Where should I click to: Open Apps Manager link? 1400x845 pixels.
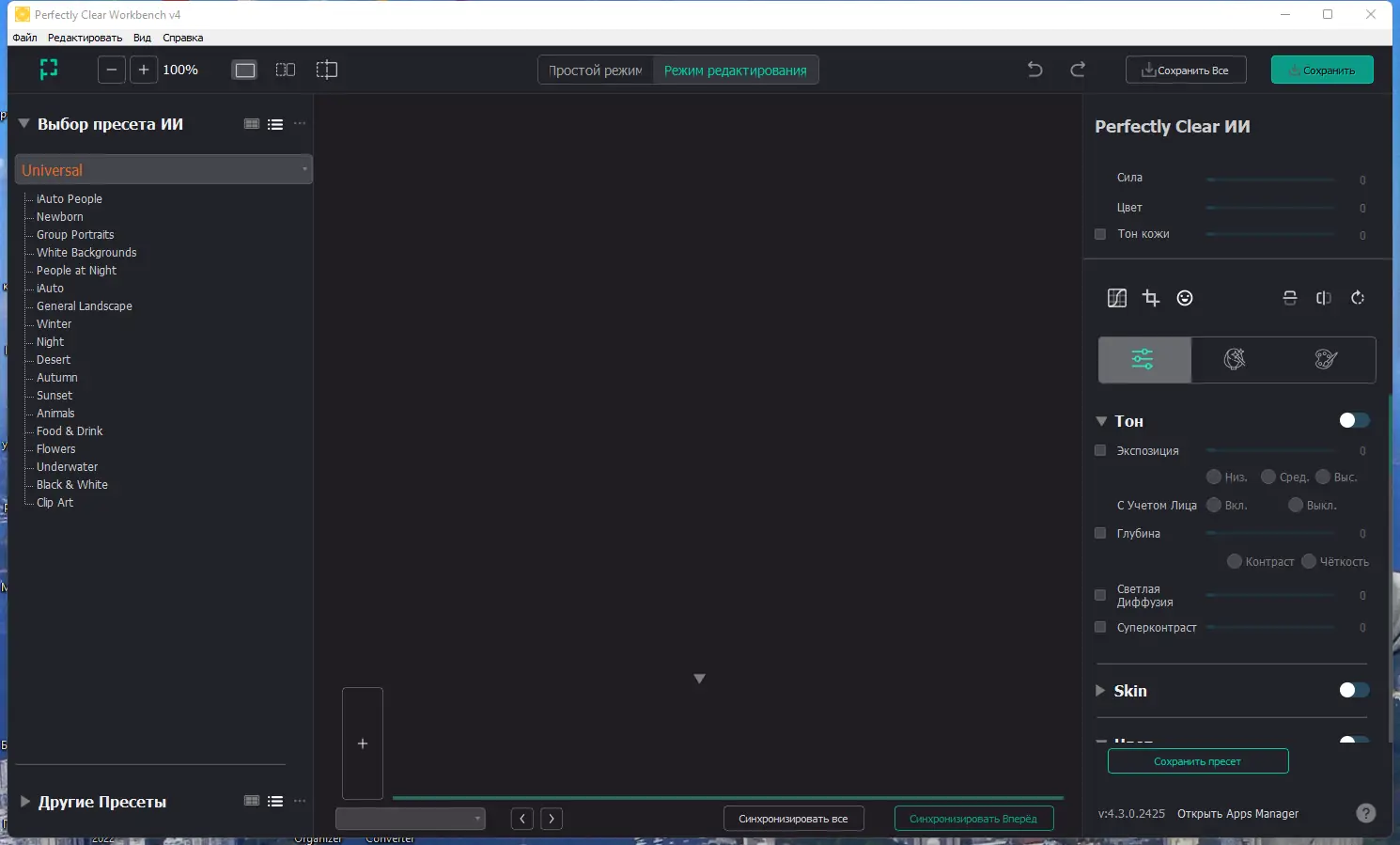click(1237, 814)
